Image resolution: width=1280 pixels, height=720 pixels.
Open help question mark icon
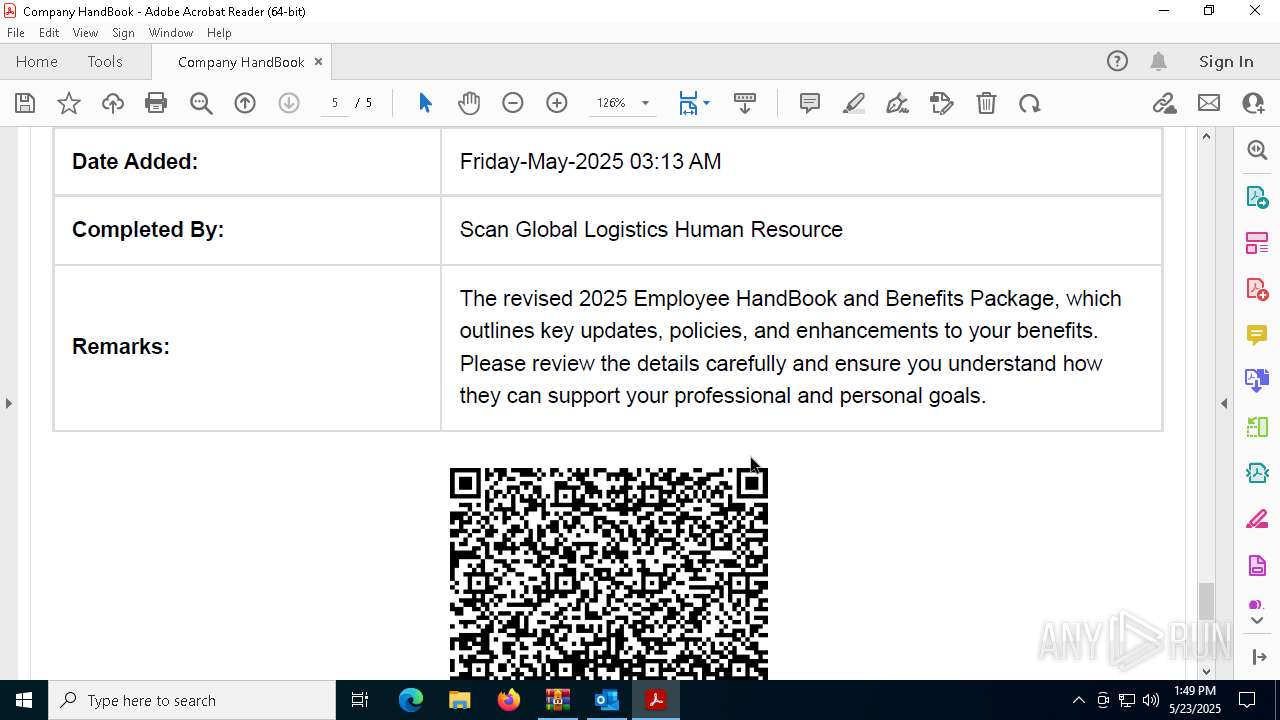[1117, 61]
